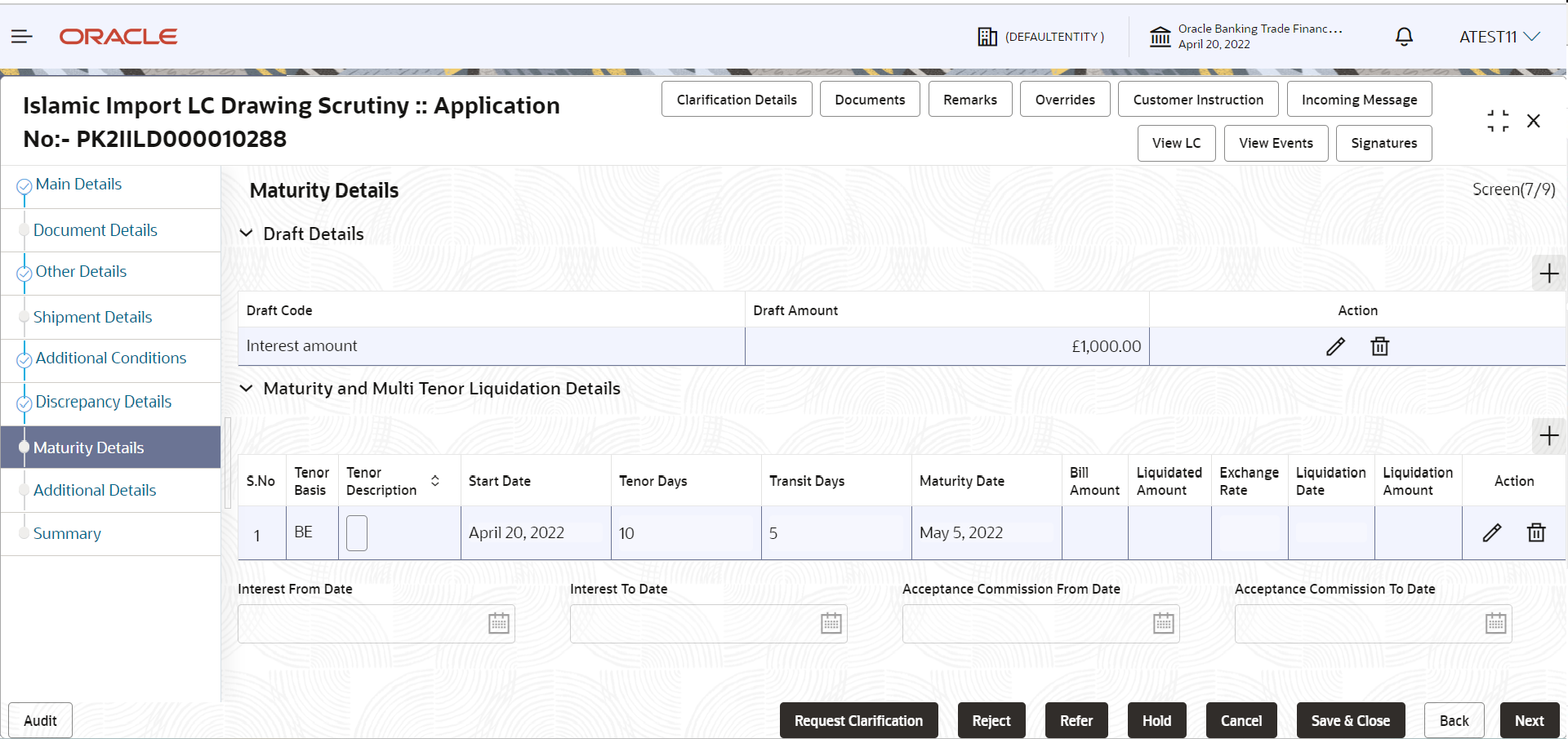Delete the Interest amount draft row
The image size is (1568, 739).
1379,346
